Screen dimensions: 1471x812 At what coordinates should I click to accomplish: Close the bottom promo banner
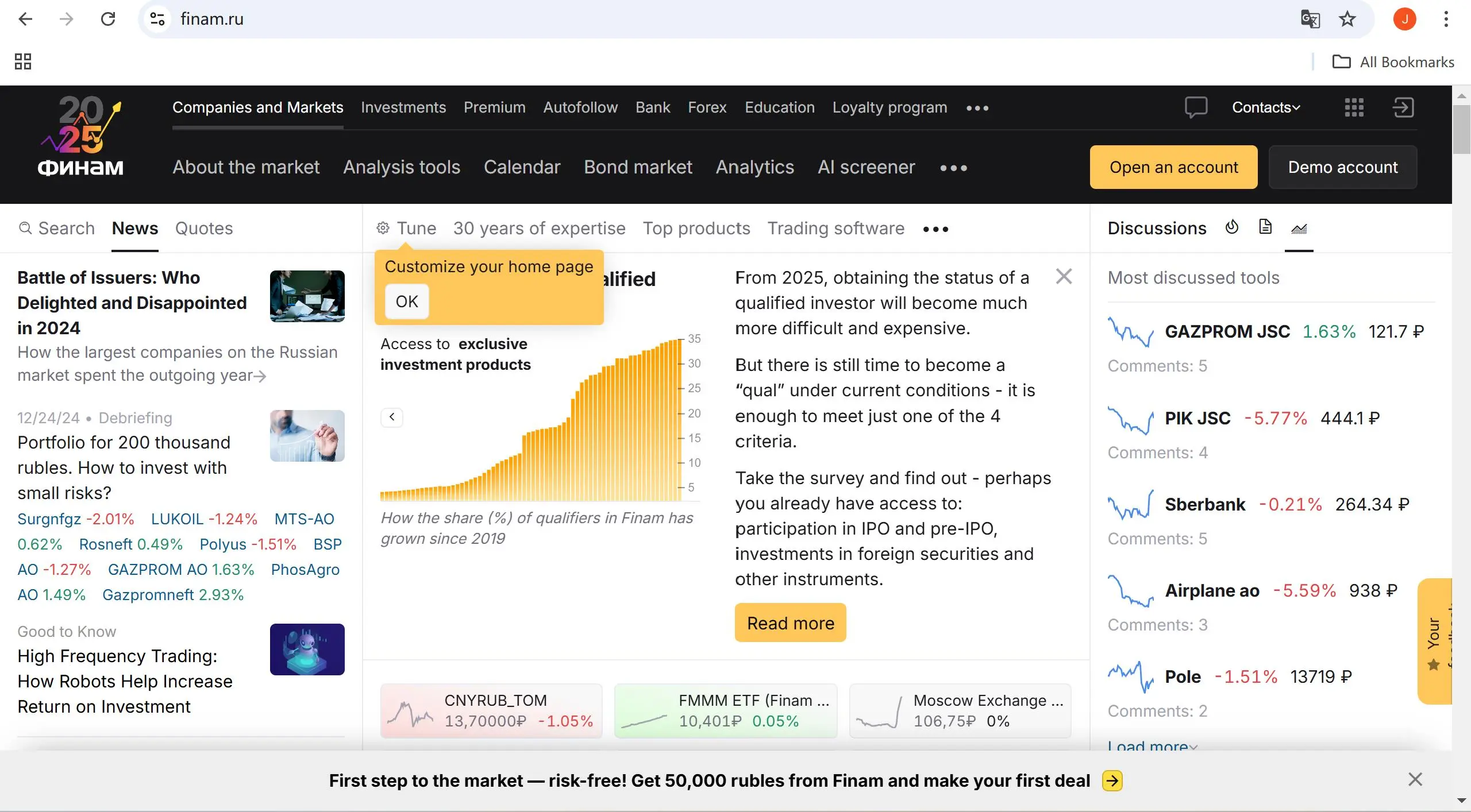click(x=1415, y=779)
